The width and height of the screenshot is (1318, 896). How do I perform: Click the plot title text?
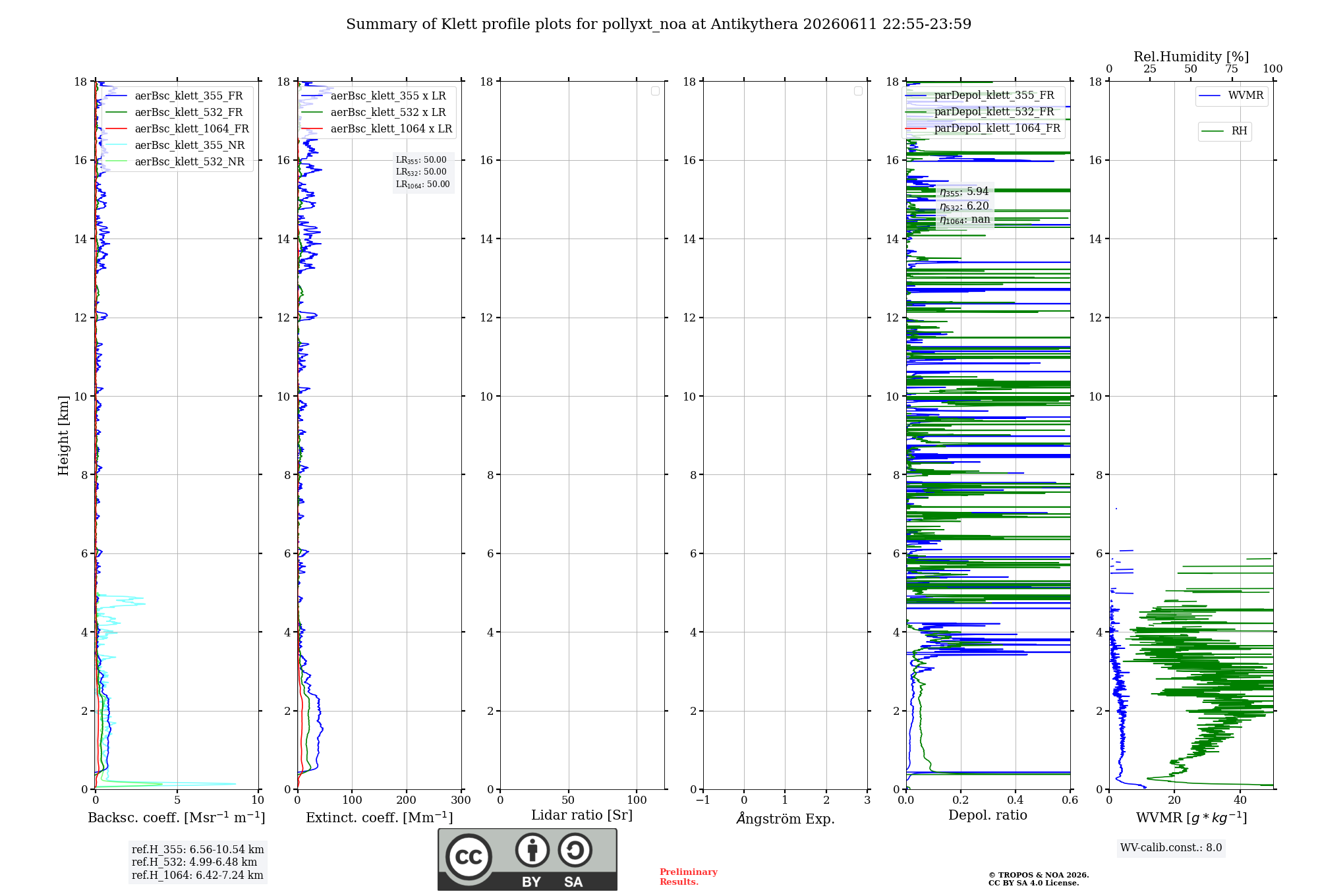pyautogui.click(x=658, y=24)
